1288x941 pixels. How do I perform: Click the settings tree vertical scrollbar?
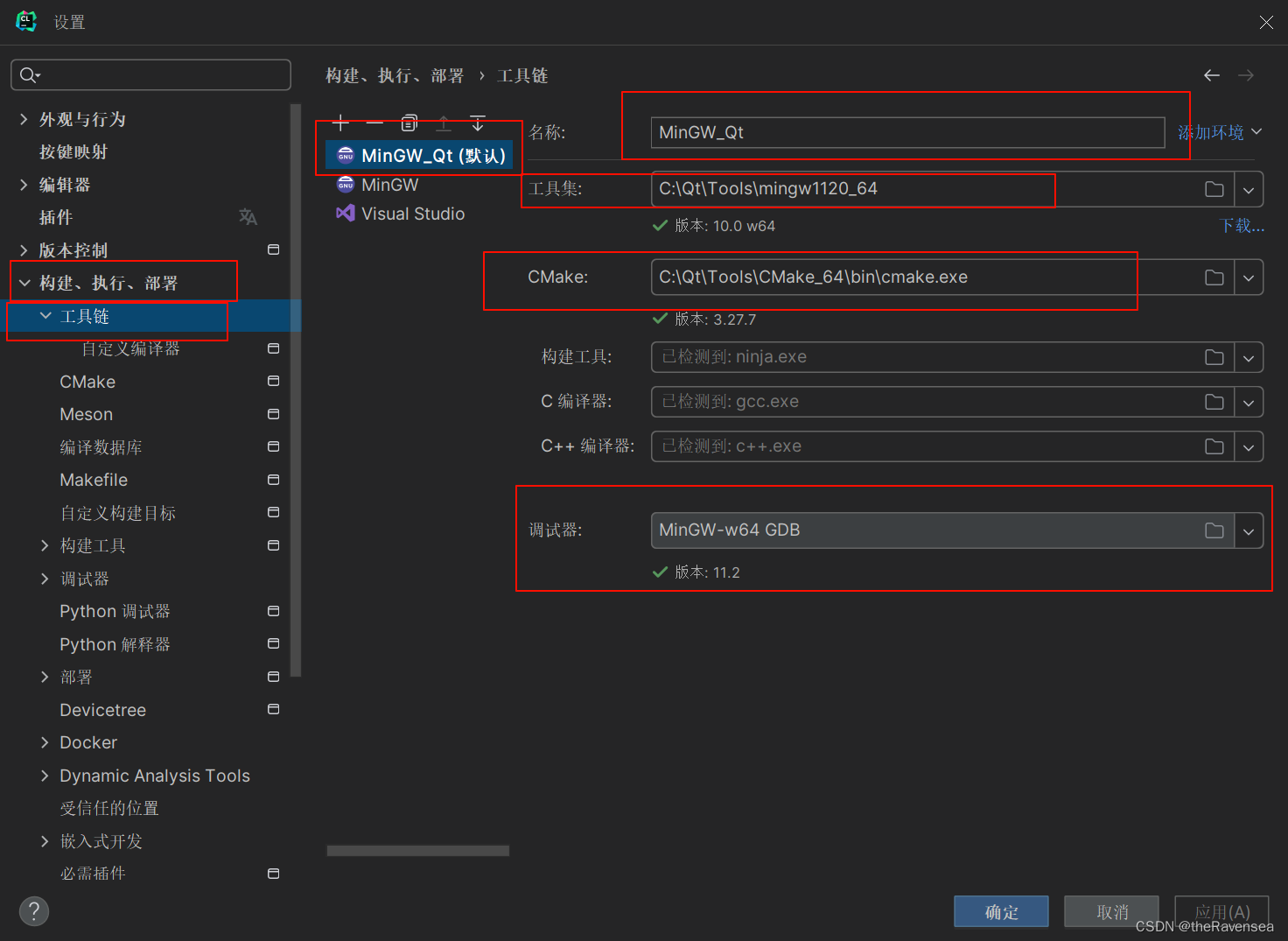click(296, 390)
